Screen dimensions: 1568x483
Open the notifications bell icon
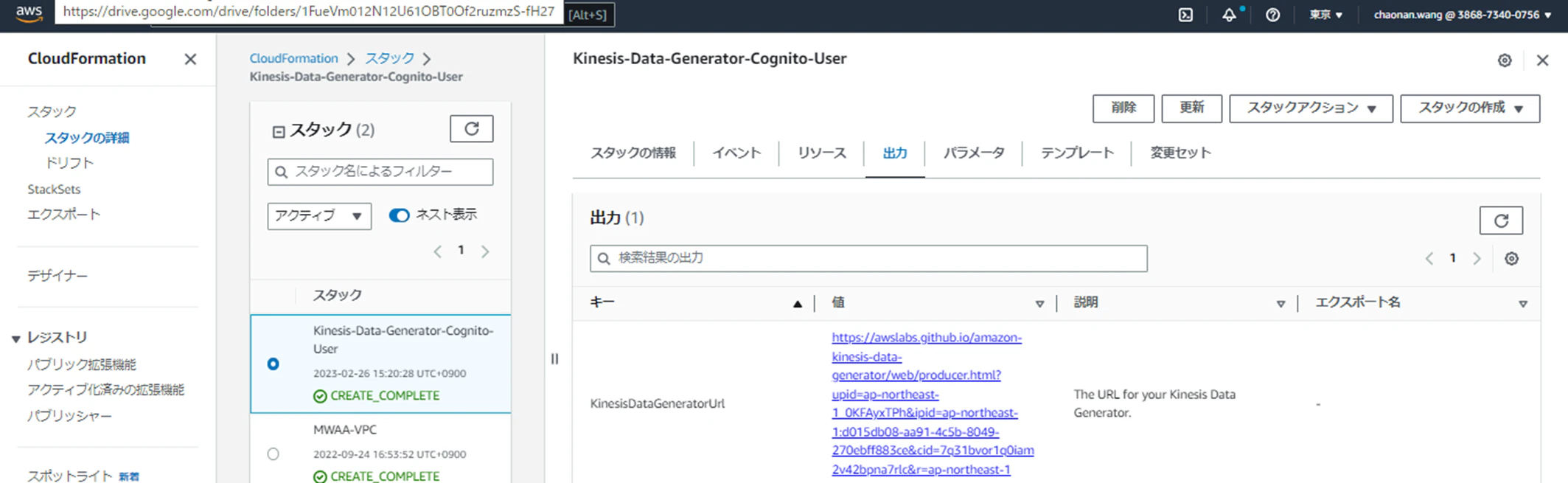point(1229,15)
